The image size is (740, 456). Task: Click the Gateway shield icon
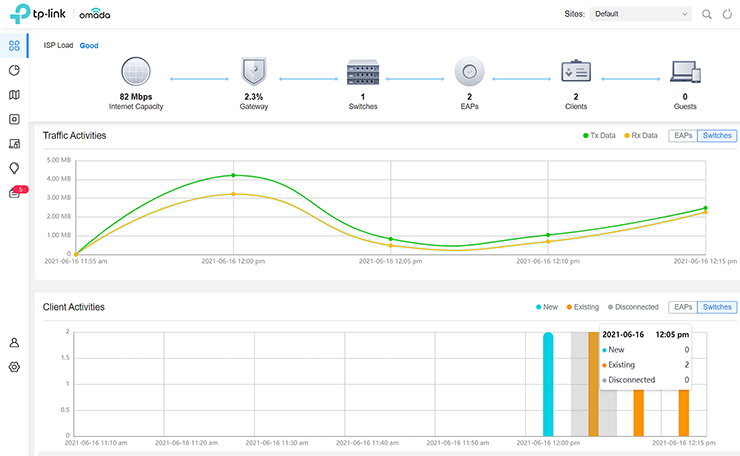(x=254, y=74)
